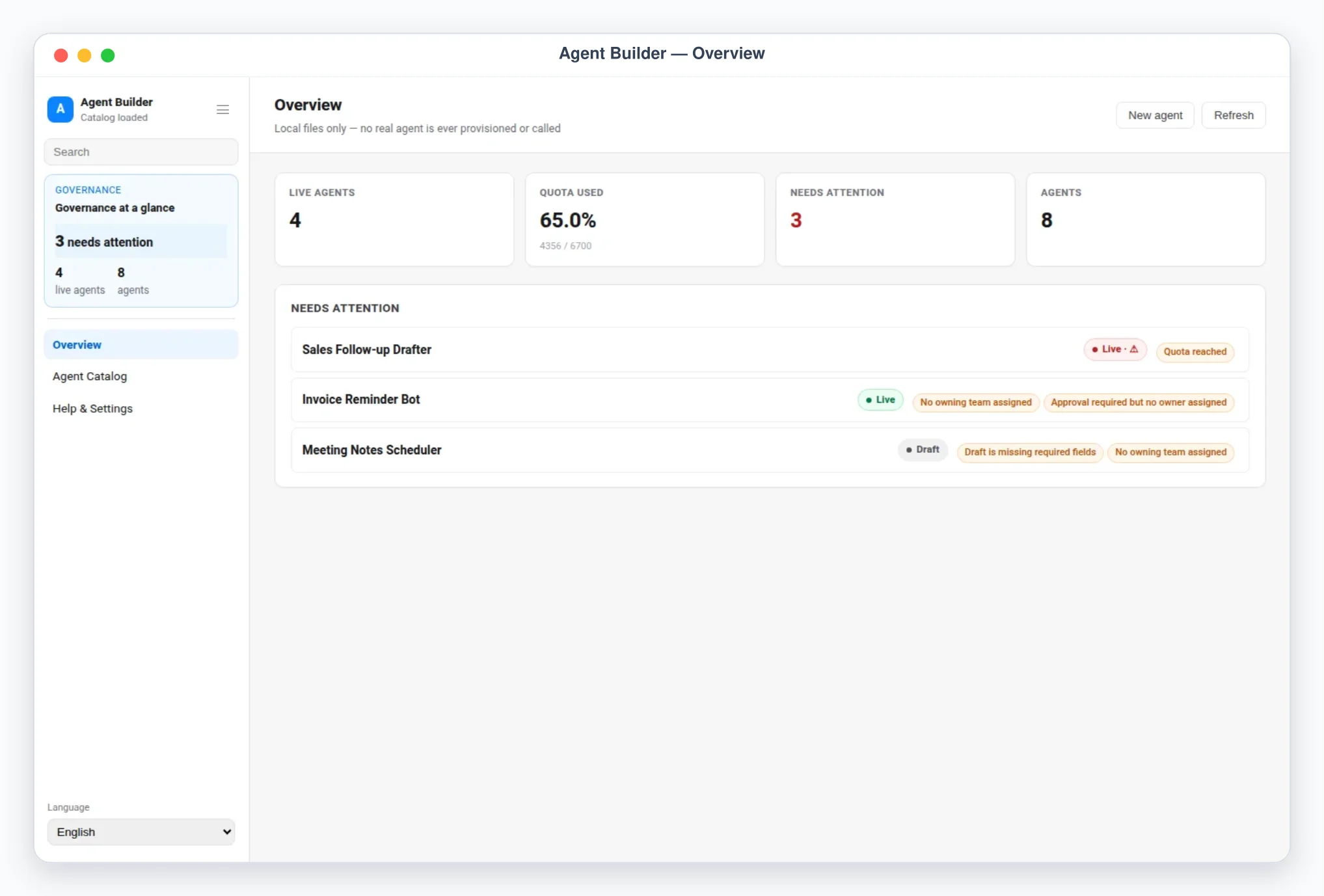
Task: Open the Invoice Reminder Bot row
Action: pyautogui.click(x=770, y=400)
